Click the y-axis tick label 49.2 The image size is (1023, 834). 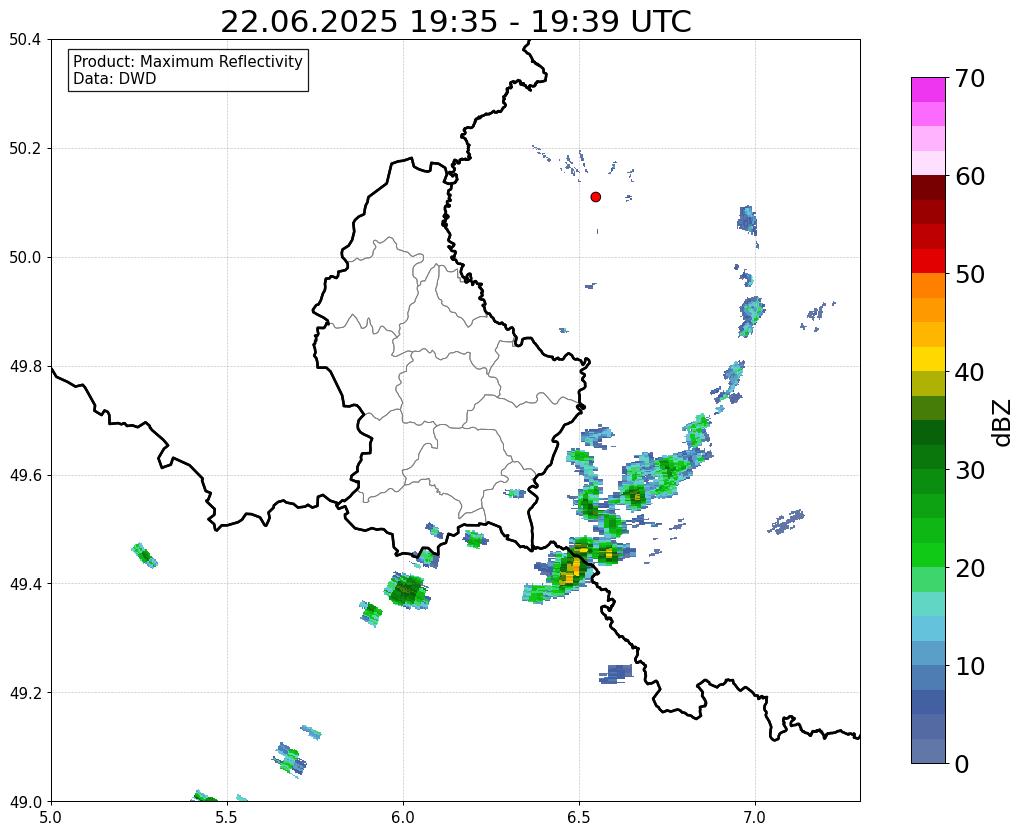point(25,693)
